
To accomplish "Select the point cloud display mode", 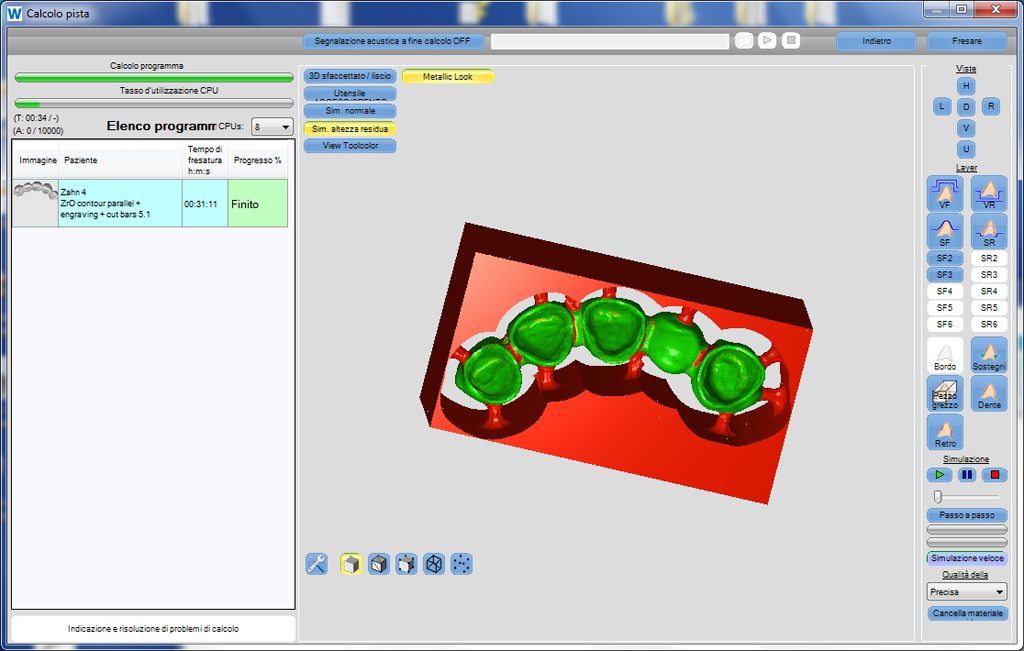I will [x=461, y=564].
